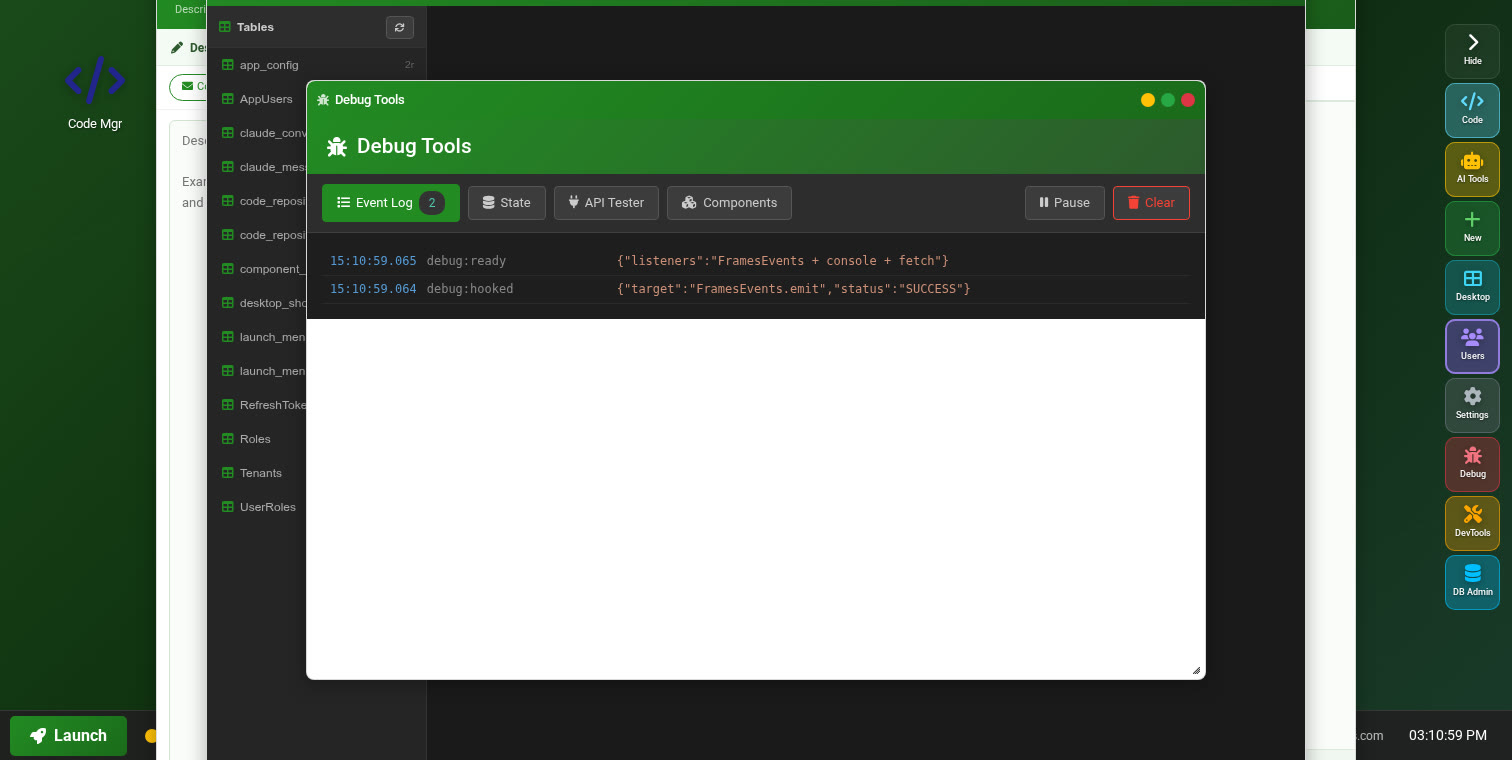This screenshot has height=760, width=1512.
Task: Open the Settings gear icon
Action: pos(1472,405)
